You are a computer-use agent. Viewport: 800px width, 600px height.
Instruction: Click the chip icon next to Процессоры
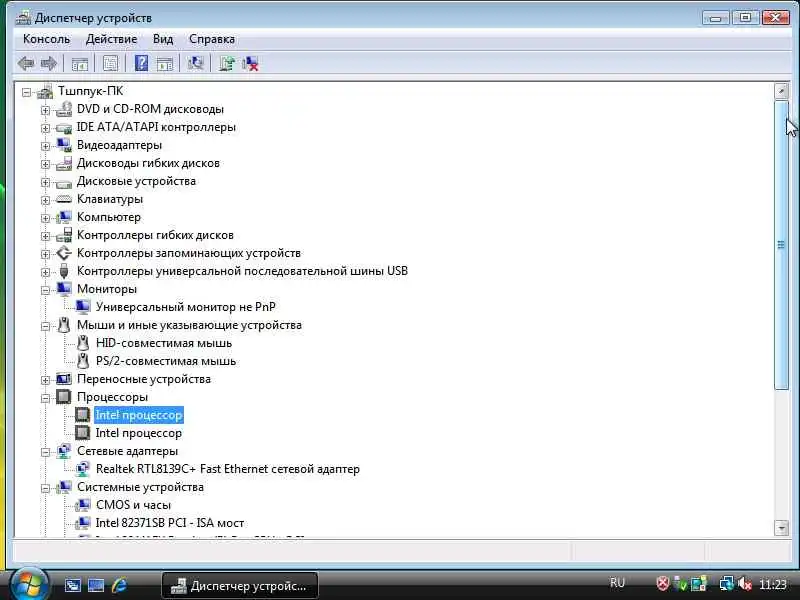pos(64,397)
